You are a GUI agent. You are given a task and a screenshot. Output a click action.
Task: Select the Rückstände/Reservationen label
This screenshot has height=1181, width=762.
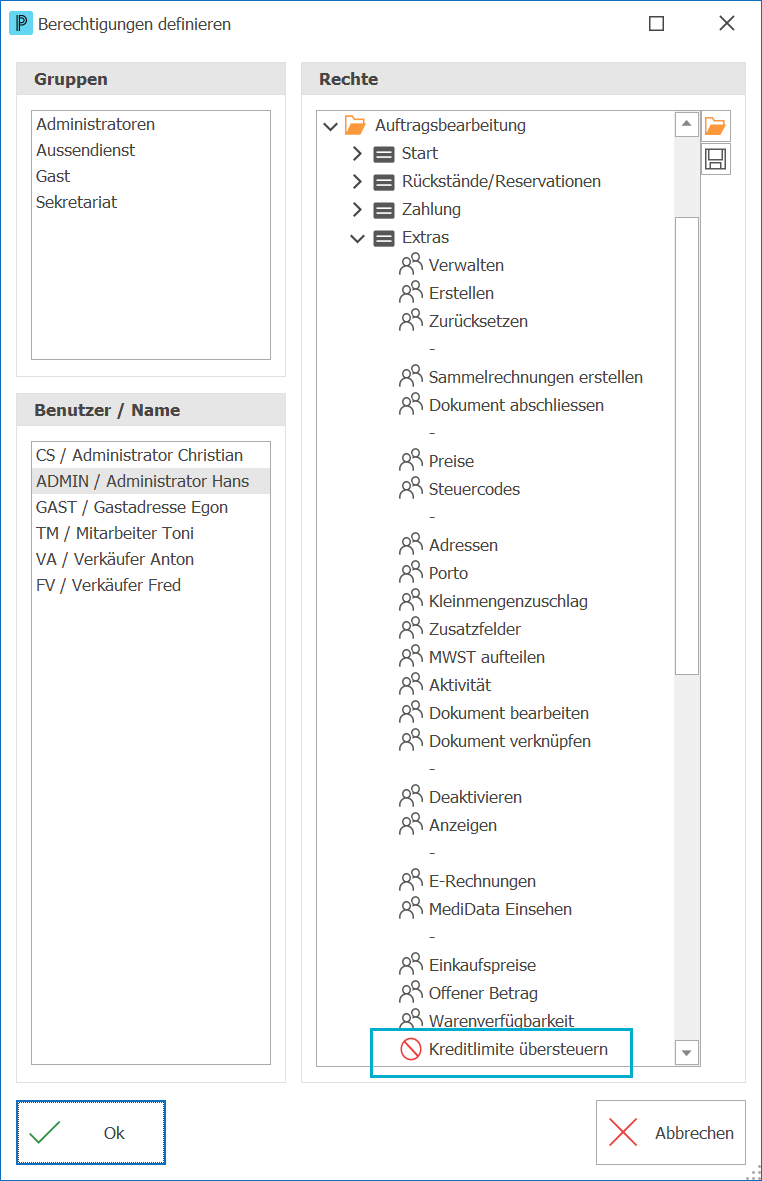501,182
